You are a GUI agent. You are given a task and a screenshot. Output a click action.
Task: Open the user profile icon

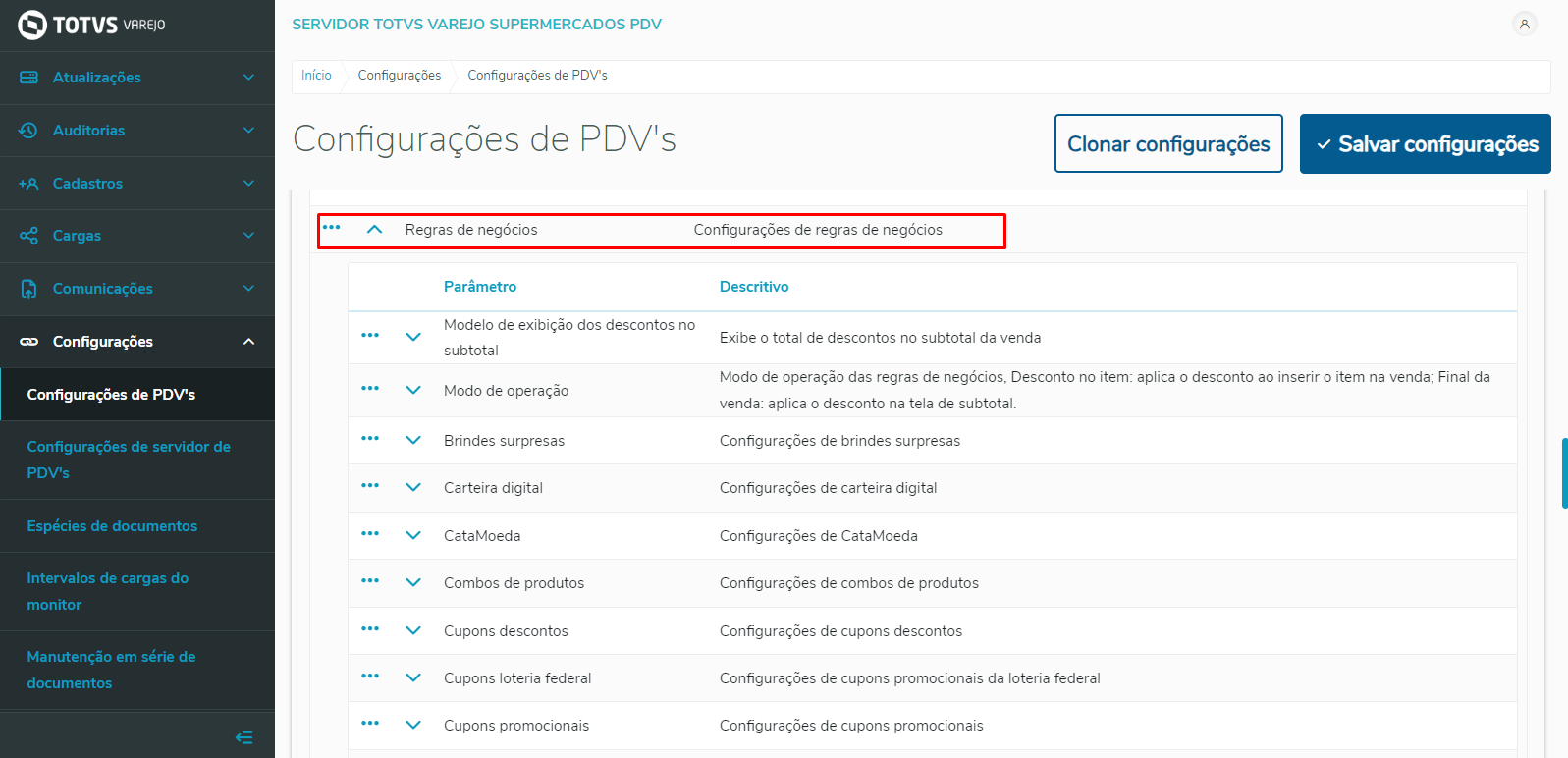(x=1524, y=25)
